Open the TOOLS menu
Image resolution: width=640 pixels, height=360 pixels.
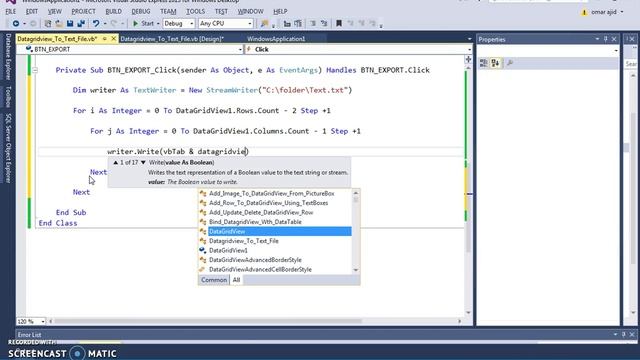point(196,11)
